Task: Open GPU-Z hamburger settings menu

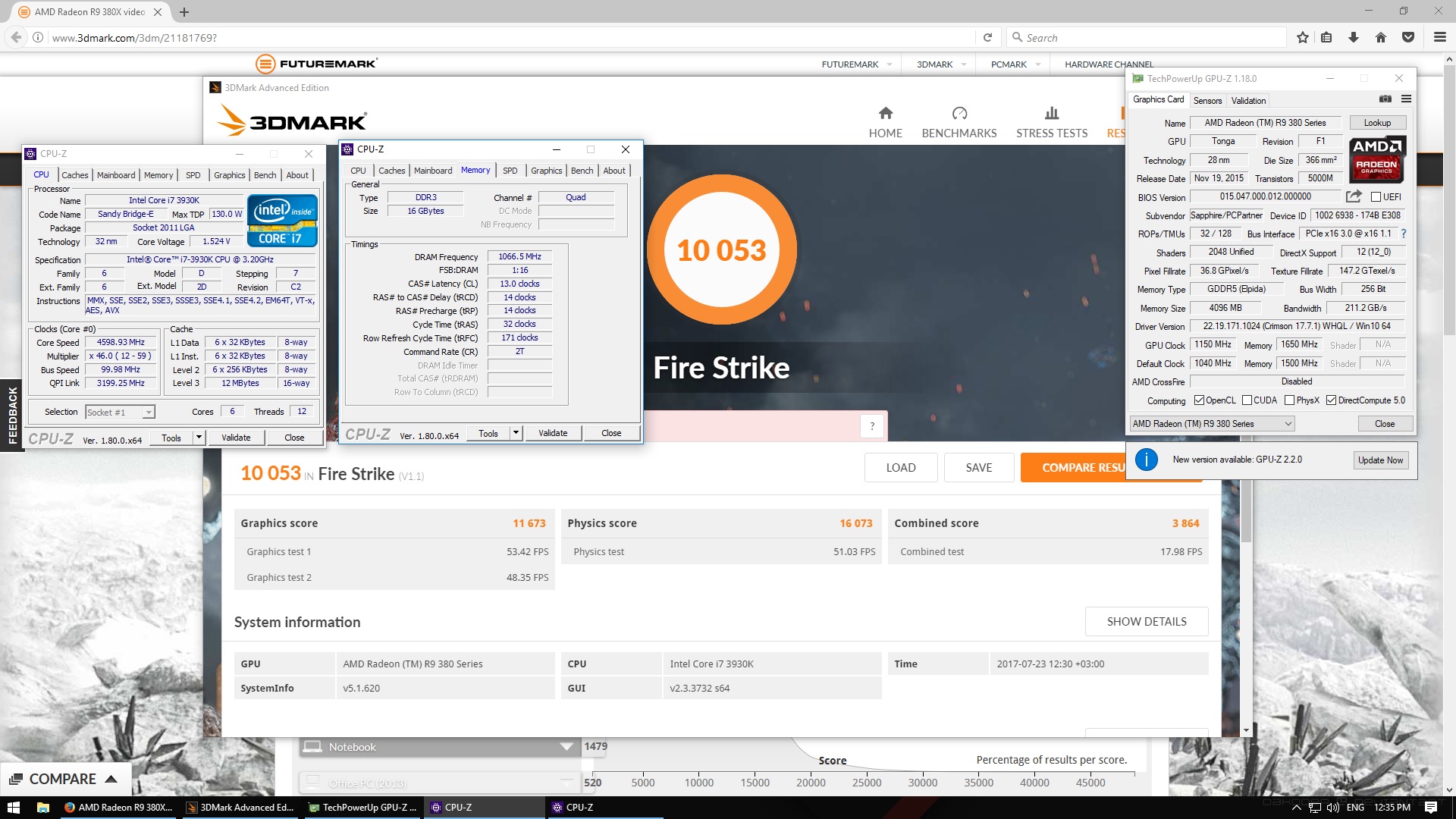Action: pyautogui.click(x=1406, y=99)
